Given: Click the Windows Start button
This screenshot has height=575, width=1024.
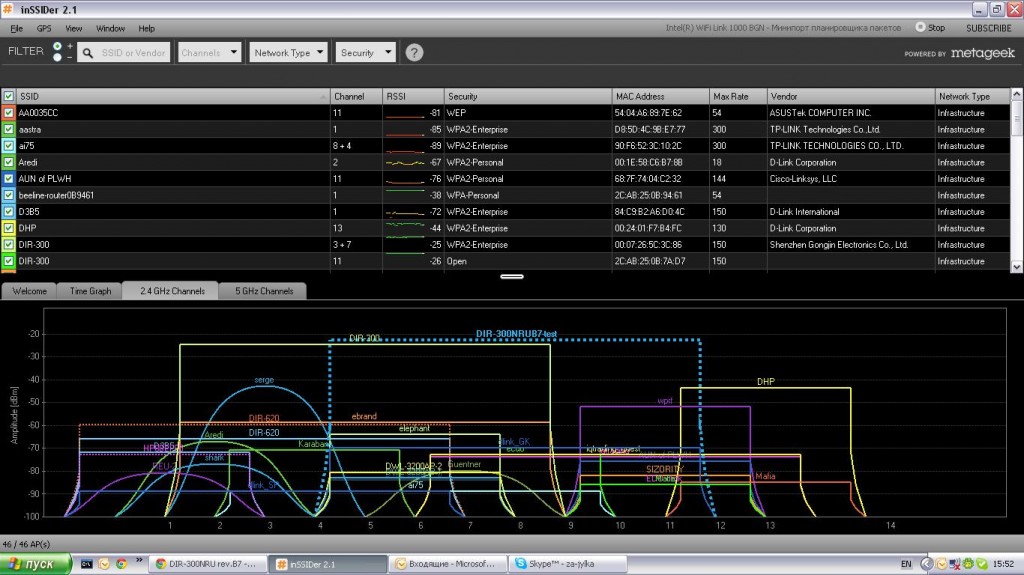Looking at the screenshot, I should (36, 564).
